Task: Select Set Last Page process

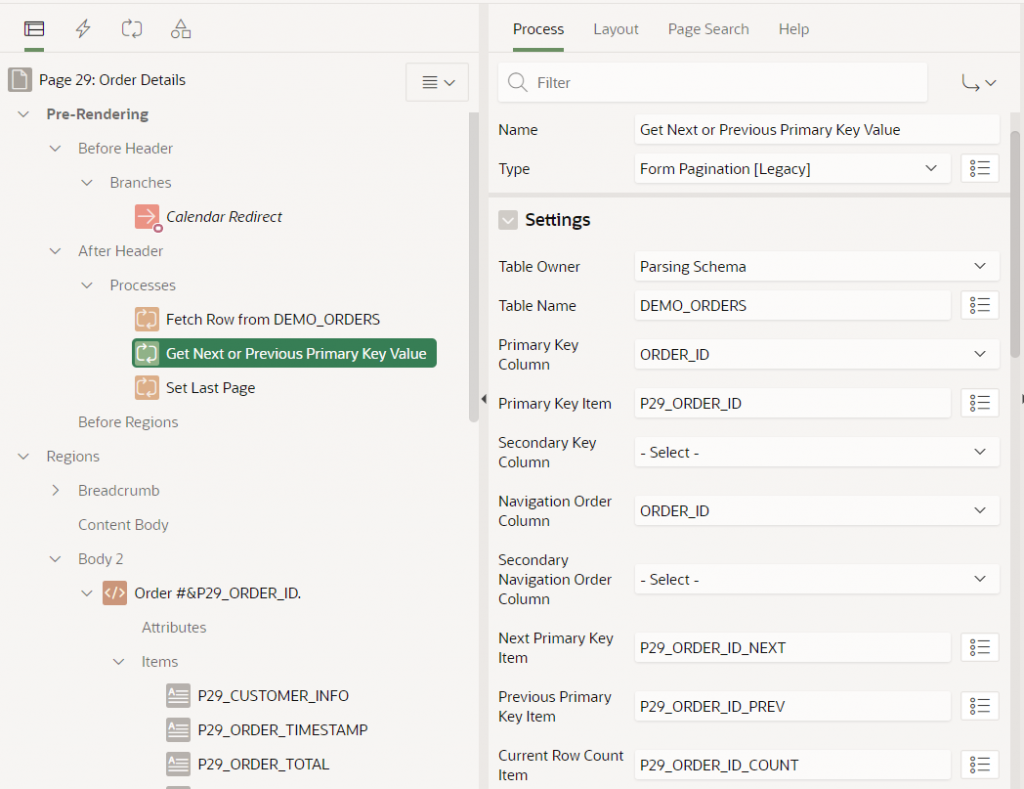Action: 210,388
